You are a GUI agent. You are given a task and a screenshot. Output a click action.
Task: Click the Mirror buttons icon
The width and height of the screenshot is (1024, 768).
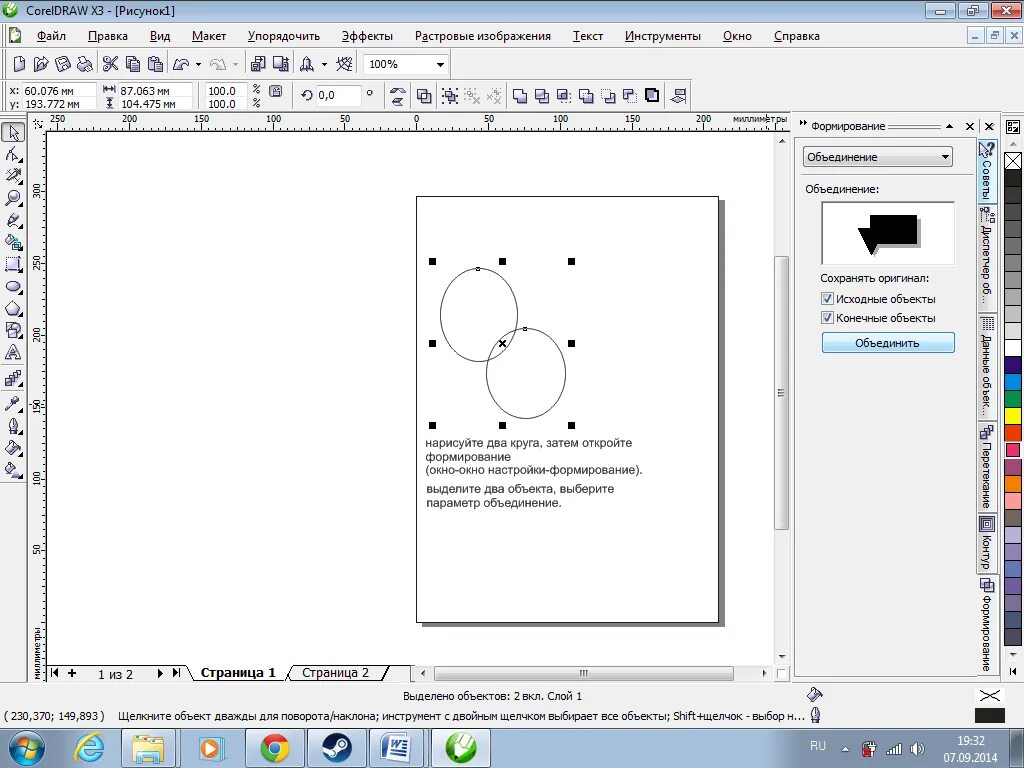pyautogui.click(x=398, y=95)
